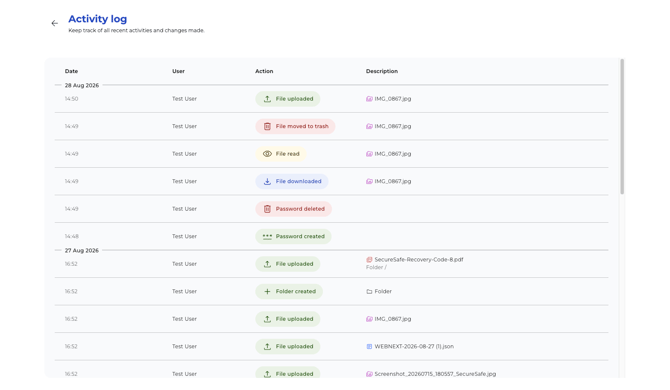The height and width of the screenshot is (390, 670).
Task: Click image icon in the File downloaded row
Action: (x=369, y=182)
